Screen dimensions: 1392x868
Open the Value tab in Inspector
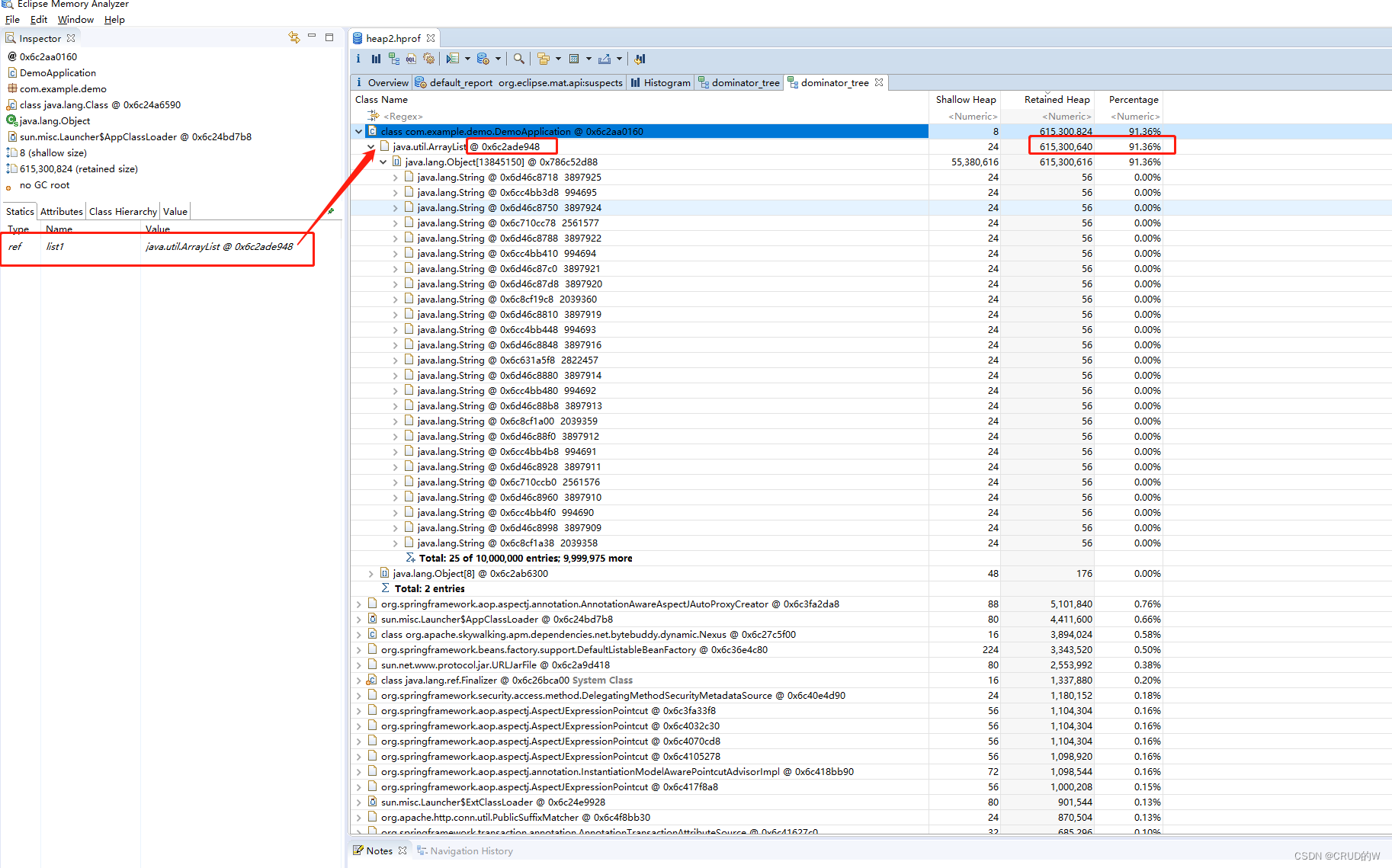(x=175, y=212)
